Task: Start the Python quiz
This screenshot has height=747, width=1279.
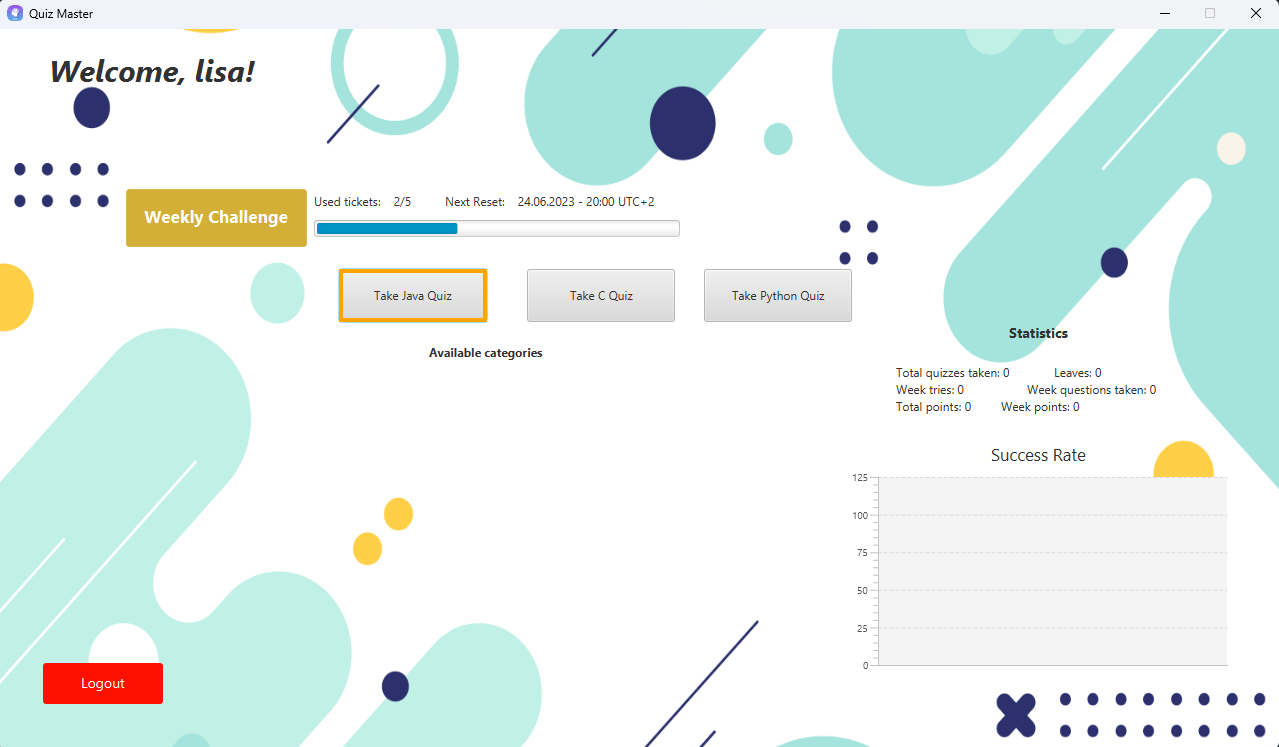Action: point(778,295)
